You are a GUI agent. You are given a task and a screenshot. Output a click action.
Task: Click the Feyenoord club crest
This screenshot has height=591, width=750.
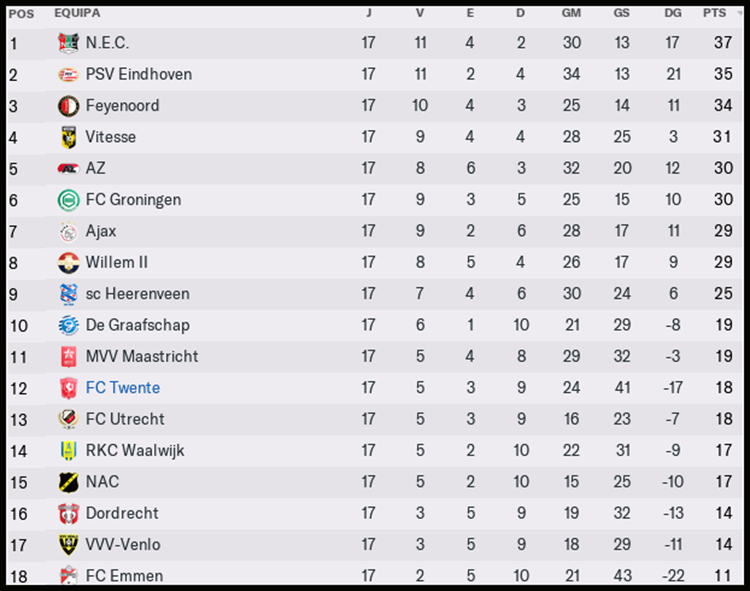(68, 106)
